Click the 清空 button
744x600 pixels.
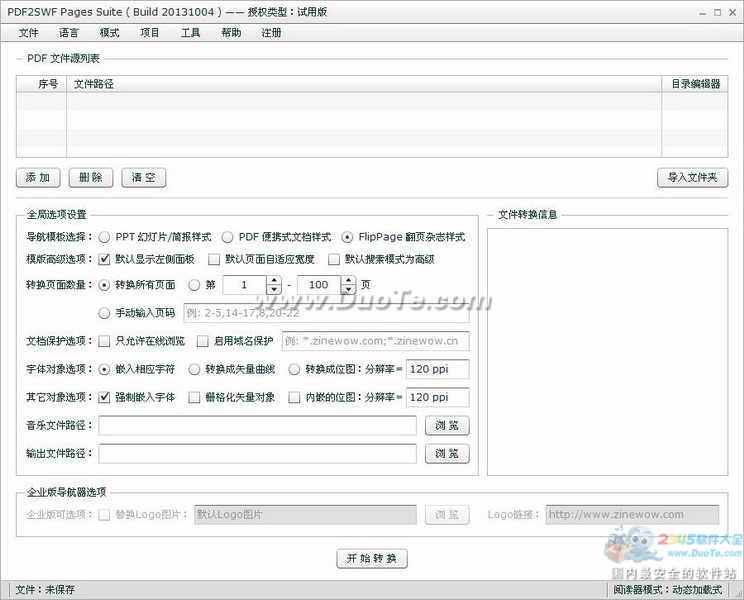point(144,178)
